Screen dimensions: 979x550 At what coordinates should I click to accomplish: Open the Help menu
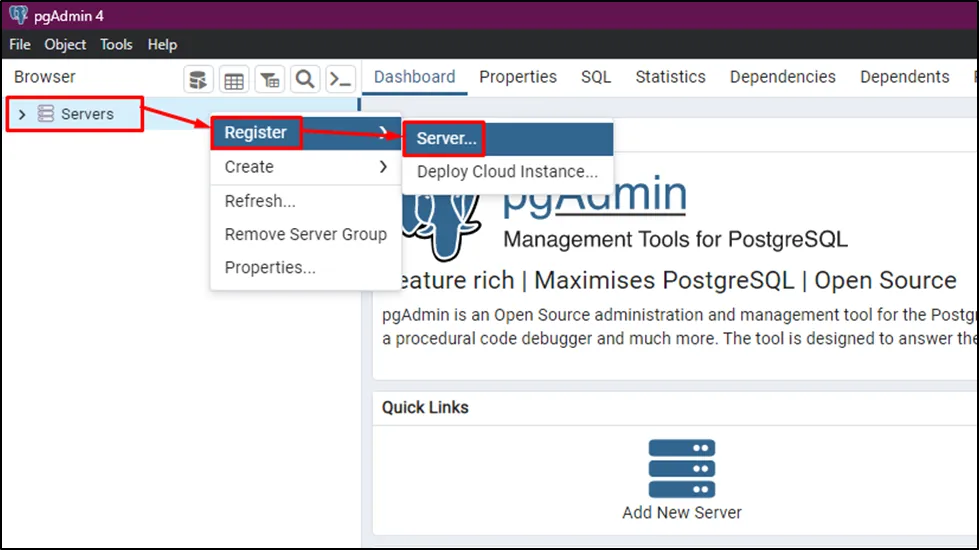pyautogui.click(x=162, y=45)
